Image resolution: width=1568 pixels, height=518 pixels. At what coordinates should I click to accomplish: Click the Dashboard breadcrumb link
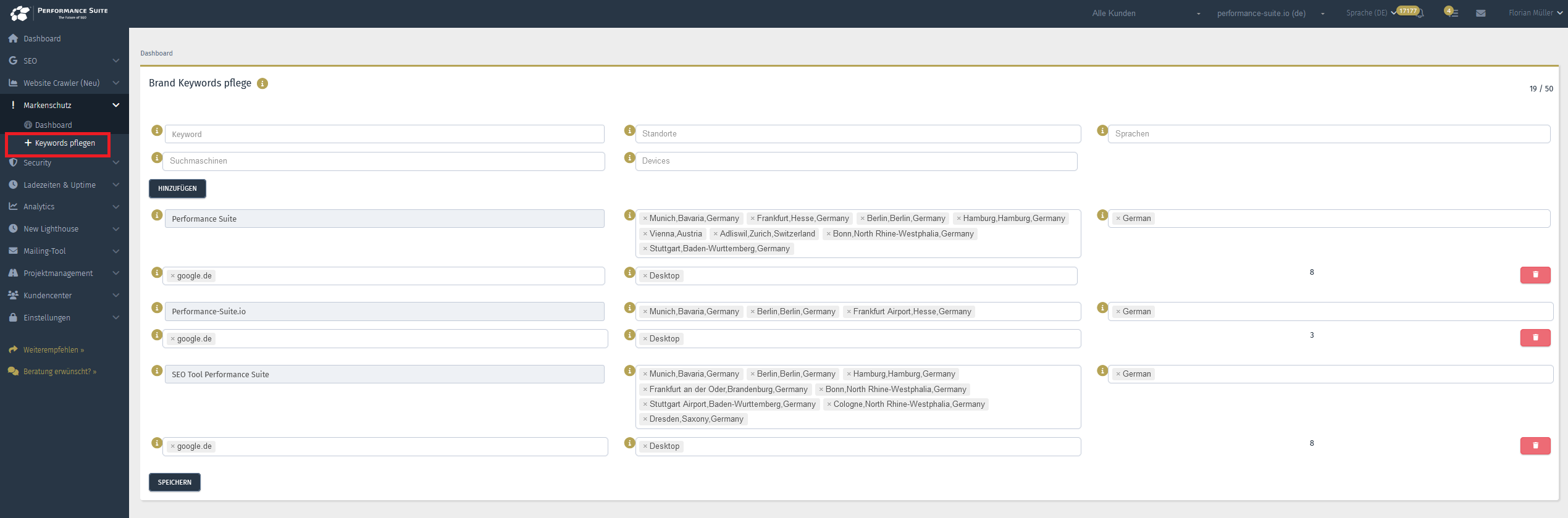point(156,54)
